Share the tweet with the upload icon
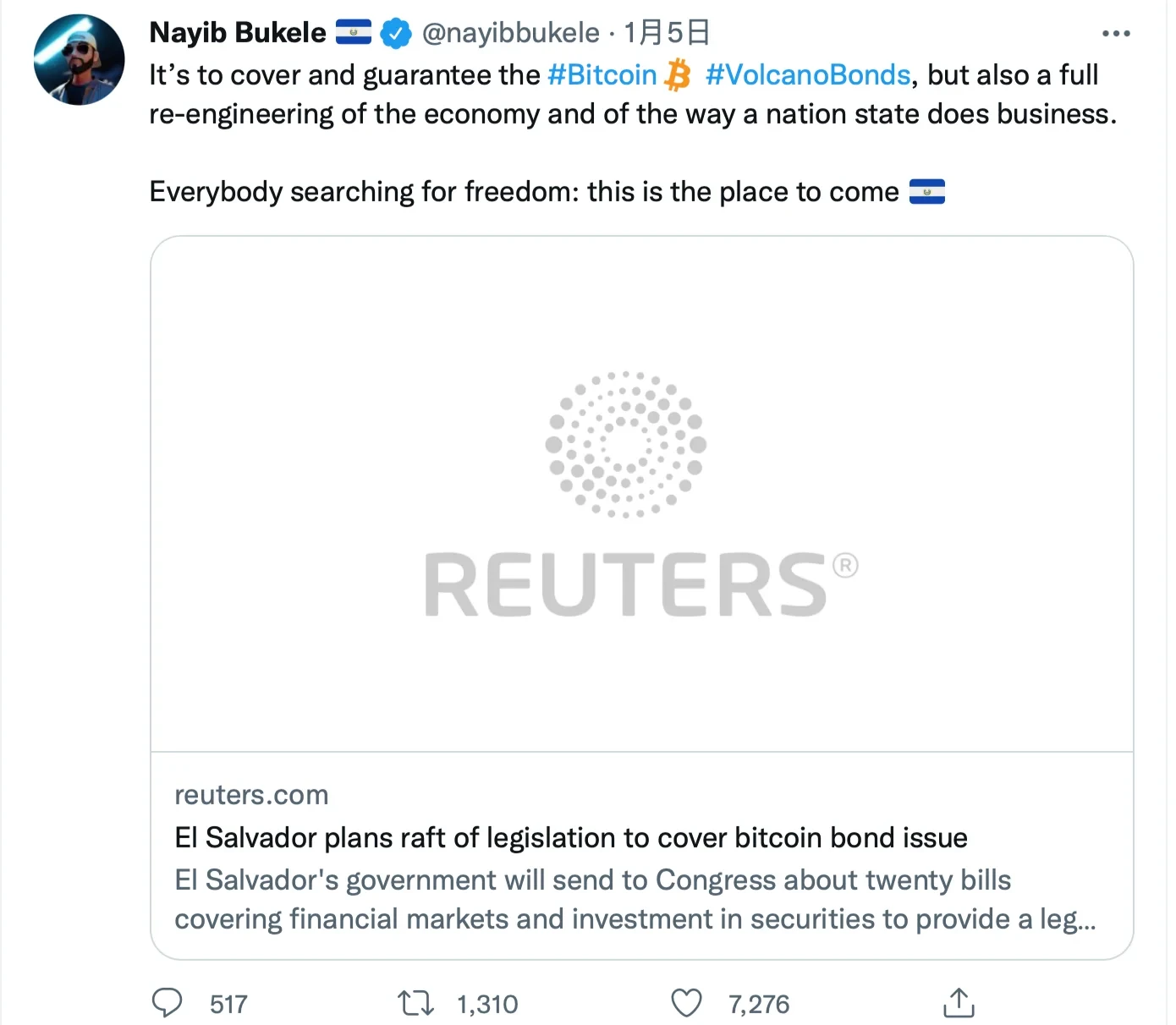Screen dimensions: 1176x1025 tap(959, 1003)
